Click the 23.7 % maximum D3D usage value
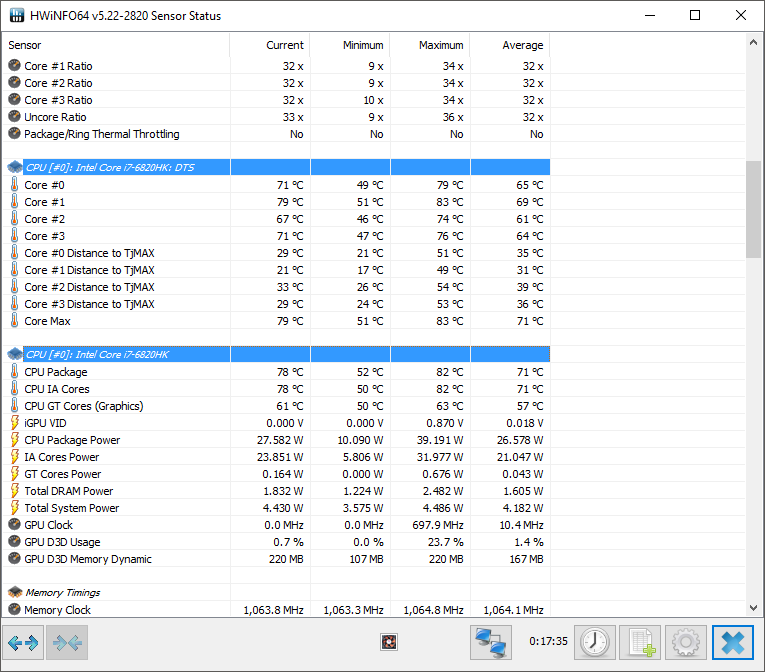The height and width of the screenshot is (672, 765). pos(446,542)
